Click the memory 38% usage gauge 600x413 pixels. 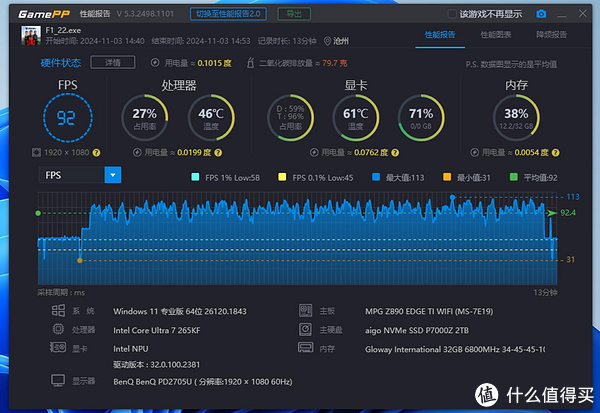[516, 118]
